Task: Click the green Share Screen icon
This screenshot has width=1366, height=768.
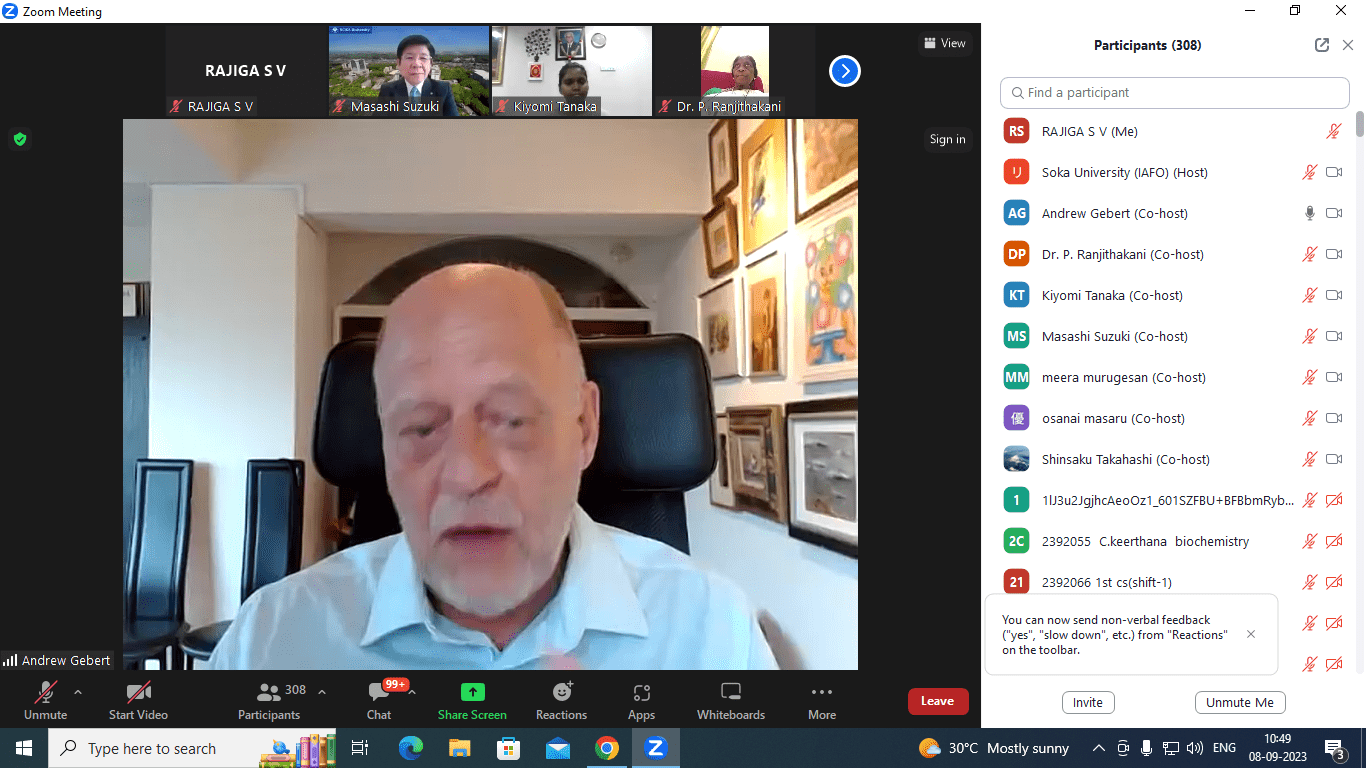Action: [472, 692]
